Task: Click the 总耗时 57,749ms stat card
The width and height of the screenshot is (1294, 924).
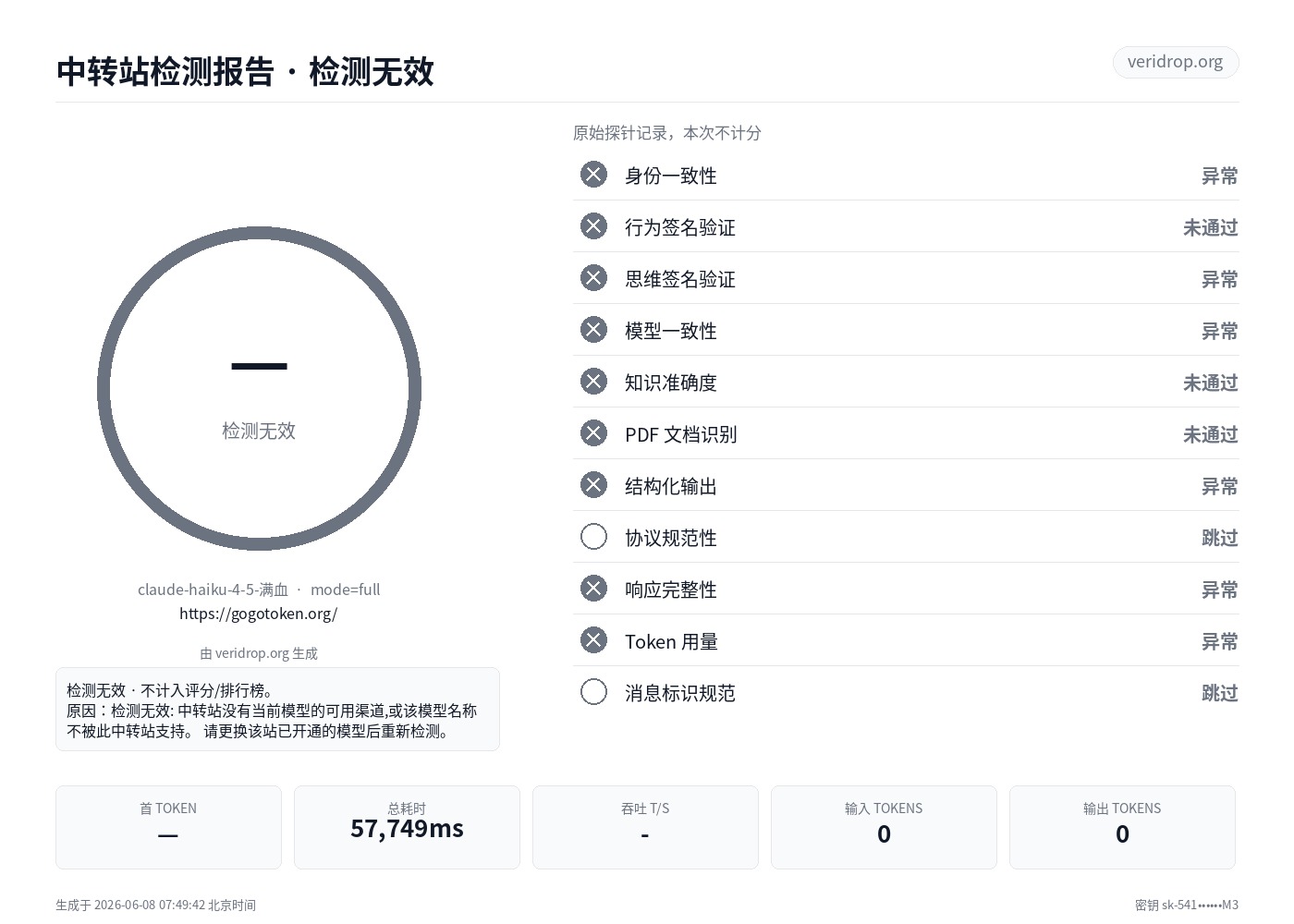Action: (x=407, y=827)
